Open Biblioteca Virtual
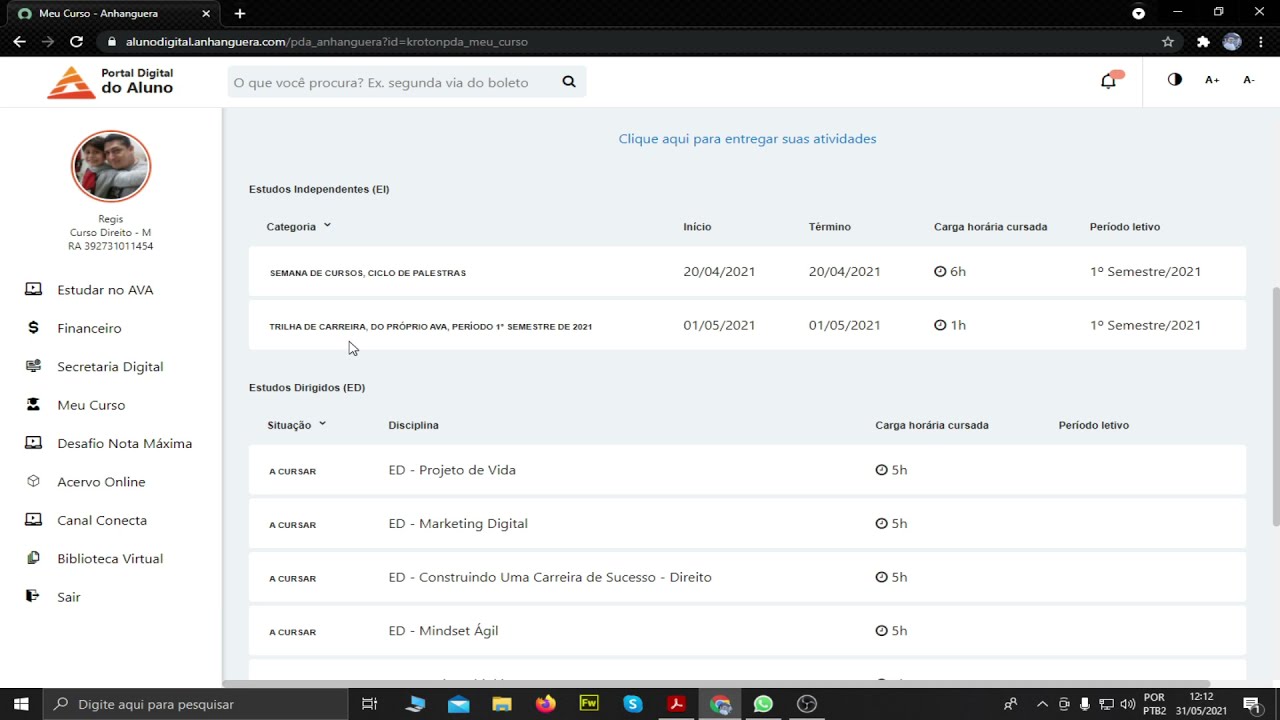 (x=110, y=559)
